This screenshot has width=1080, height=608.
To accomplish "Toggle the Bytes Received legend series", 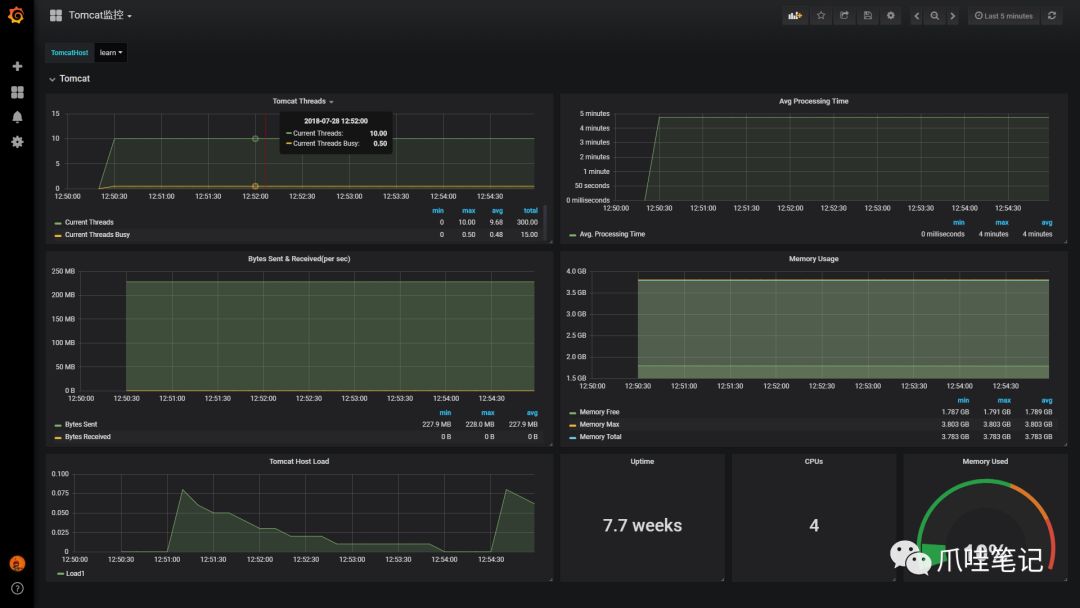I will 87,437.
